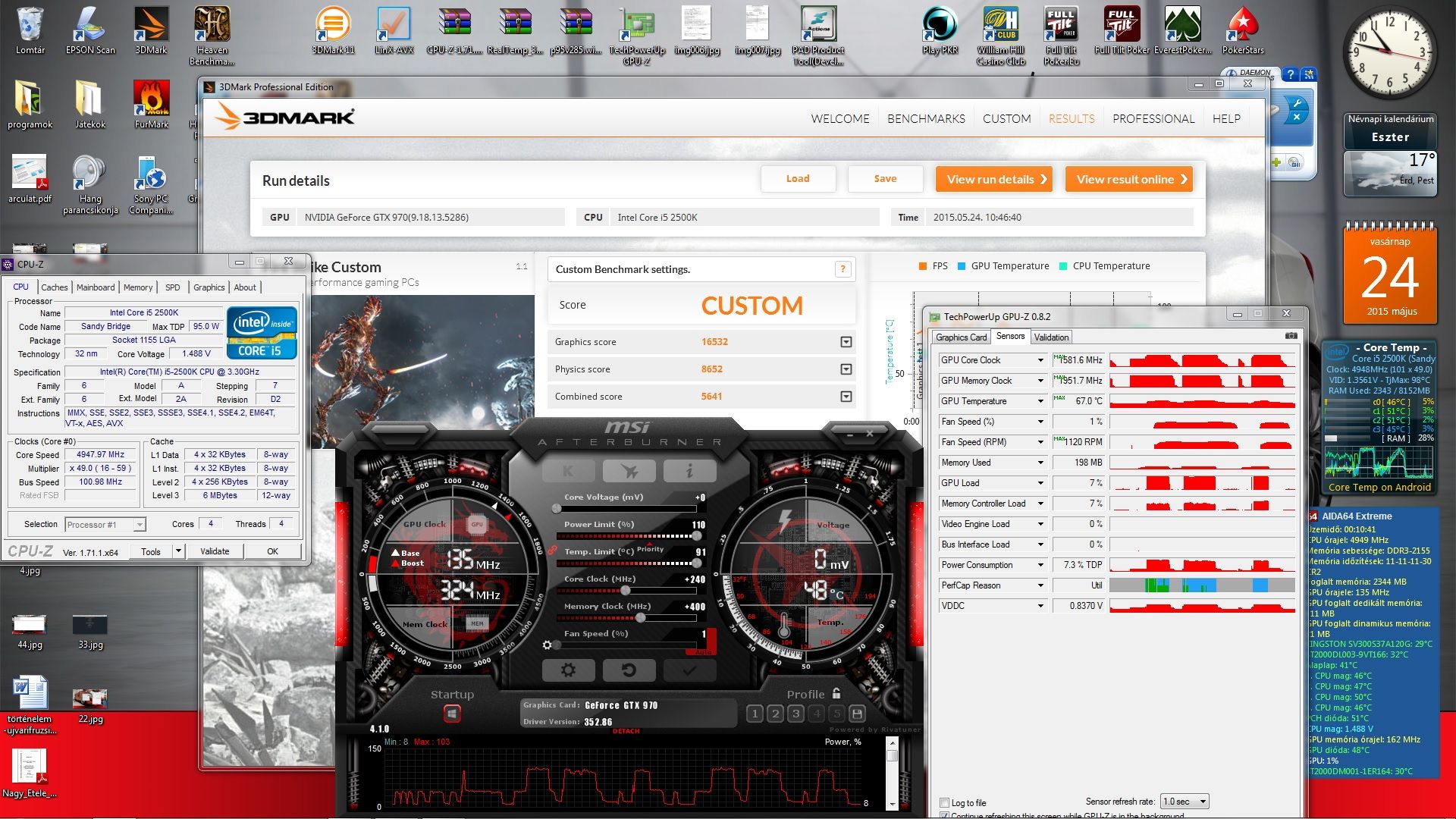1456x819 pixels.
Task: Click fan speed settings gear icon
Action: coord(547,645)
